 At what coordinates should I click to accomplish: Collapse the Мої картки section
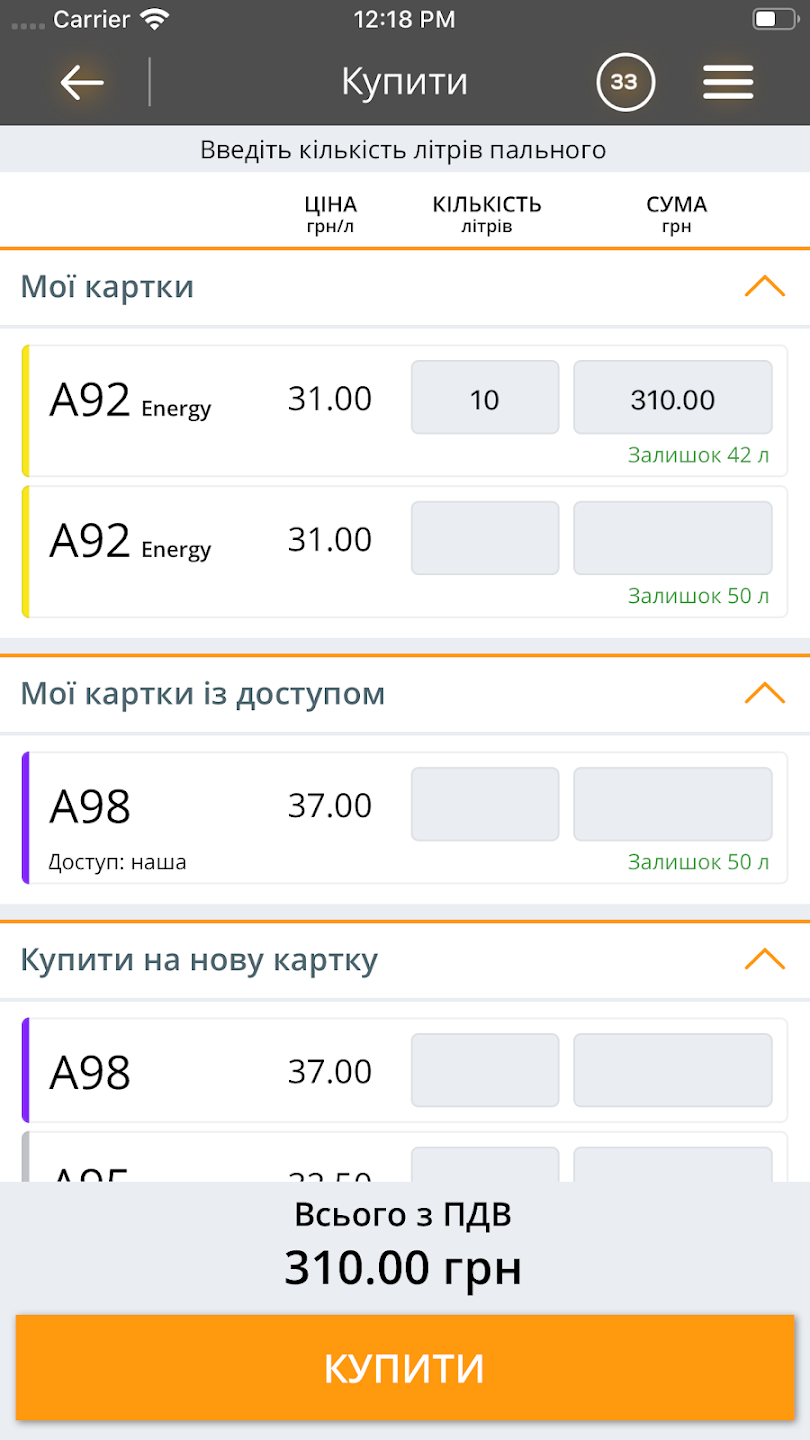tap(765, 287)
